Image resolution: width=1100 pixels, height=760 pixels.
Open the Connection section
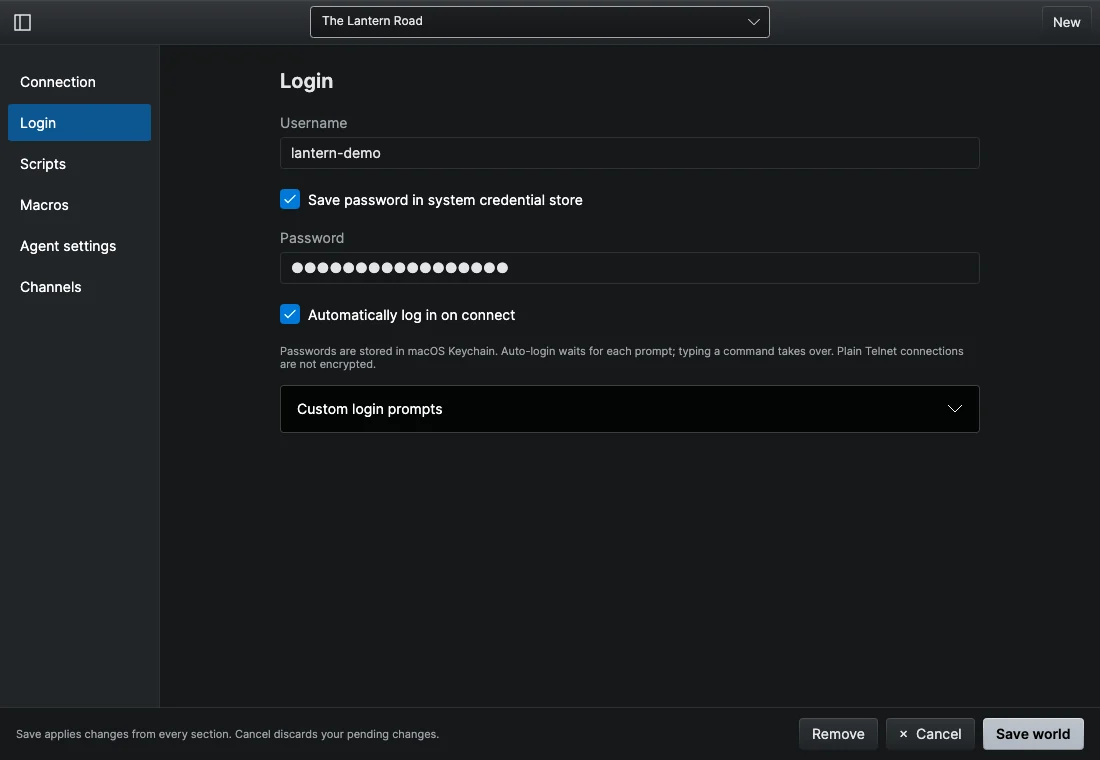tap(79, 82)
